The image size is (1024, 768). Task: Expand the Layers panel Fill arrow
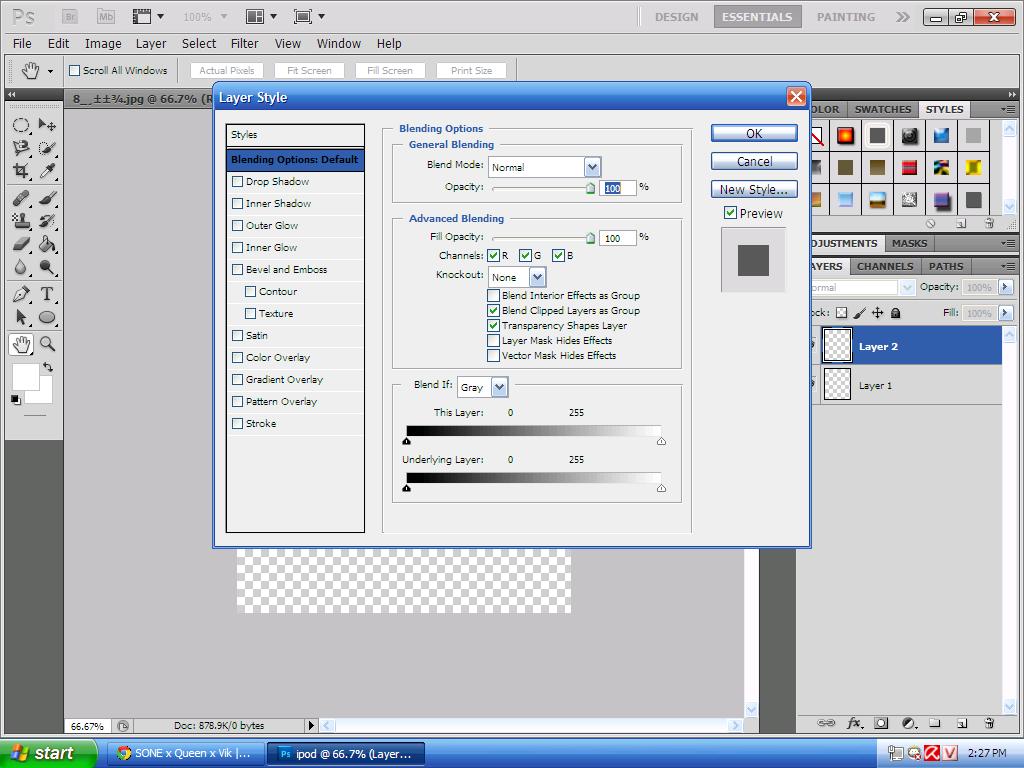[x=1006, y=313]
